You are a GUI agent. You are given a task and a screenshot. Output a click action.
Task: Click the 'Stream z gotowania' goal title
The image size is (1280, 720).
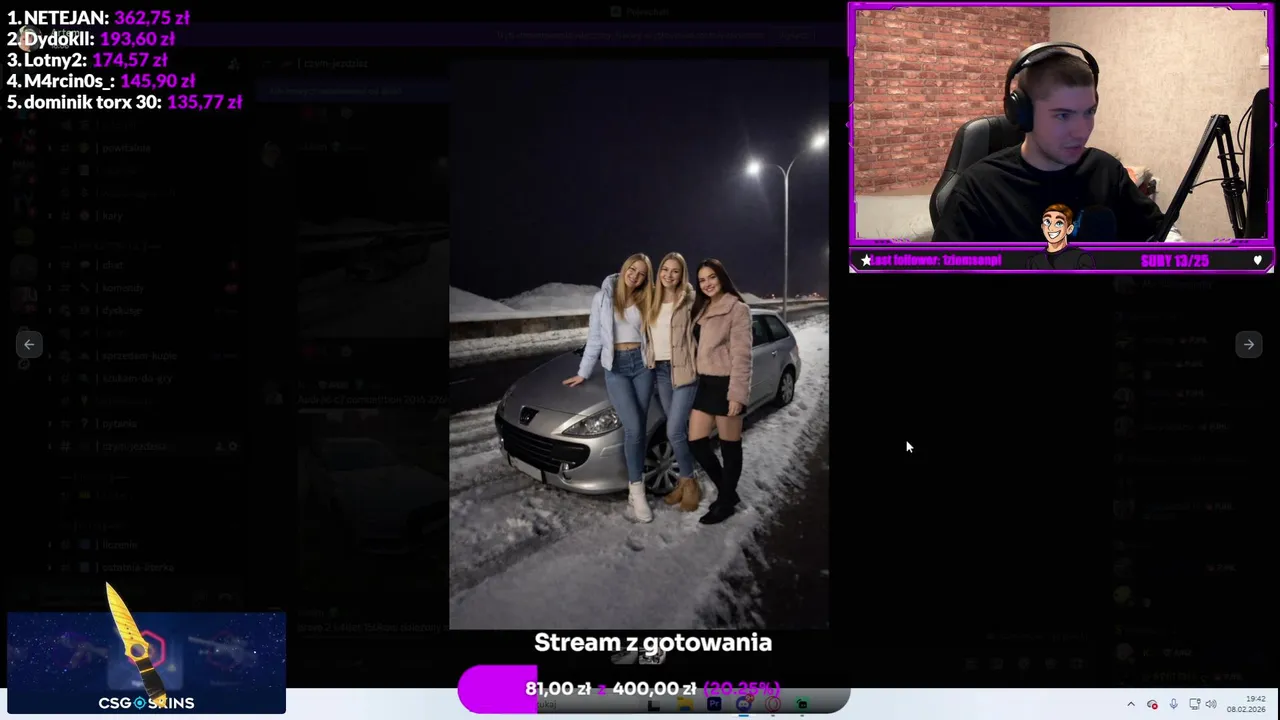coord(653,642)
